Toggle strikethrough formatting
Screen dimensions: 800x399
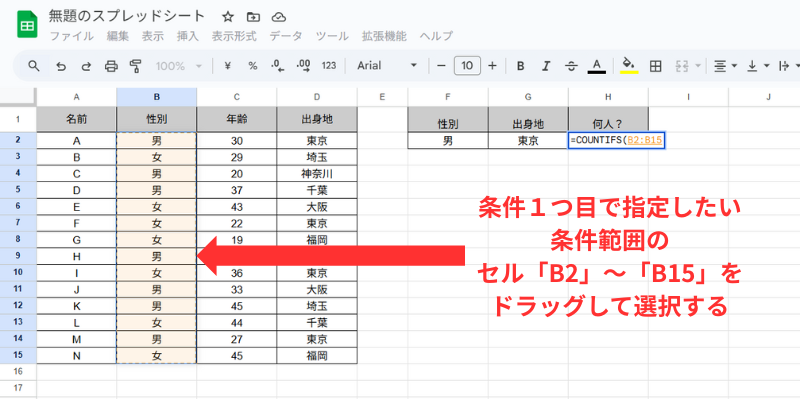pyautogui.click(x=571, y=66)
